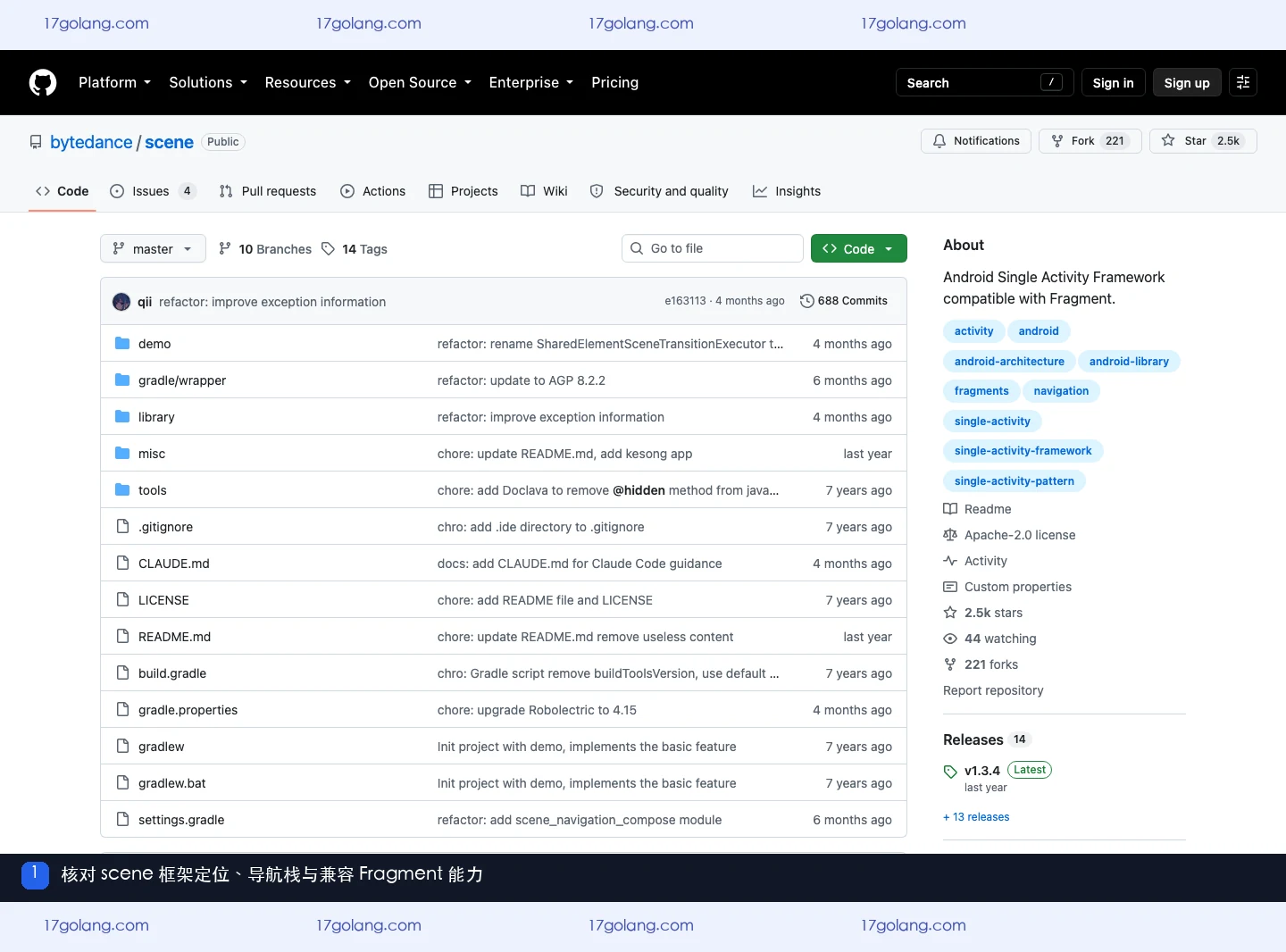Open the bytedance owner link
1286x952 pixels.
(91, 142)
